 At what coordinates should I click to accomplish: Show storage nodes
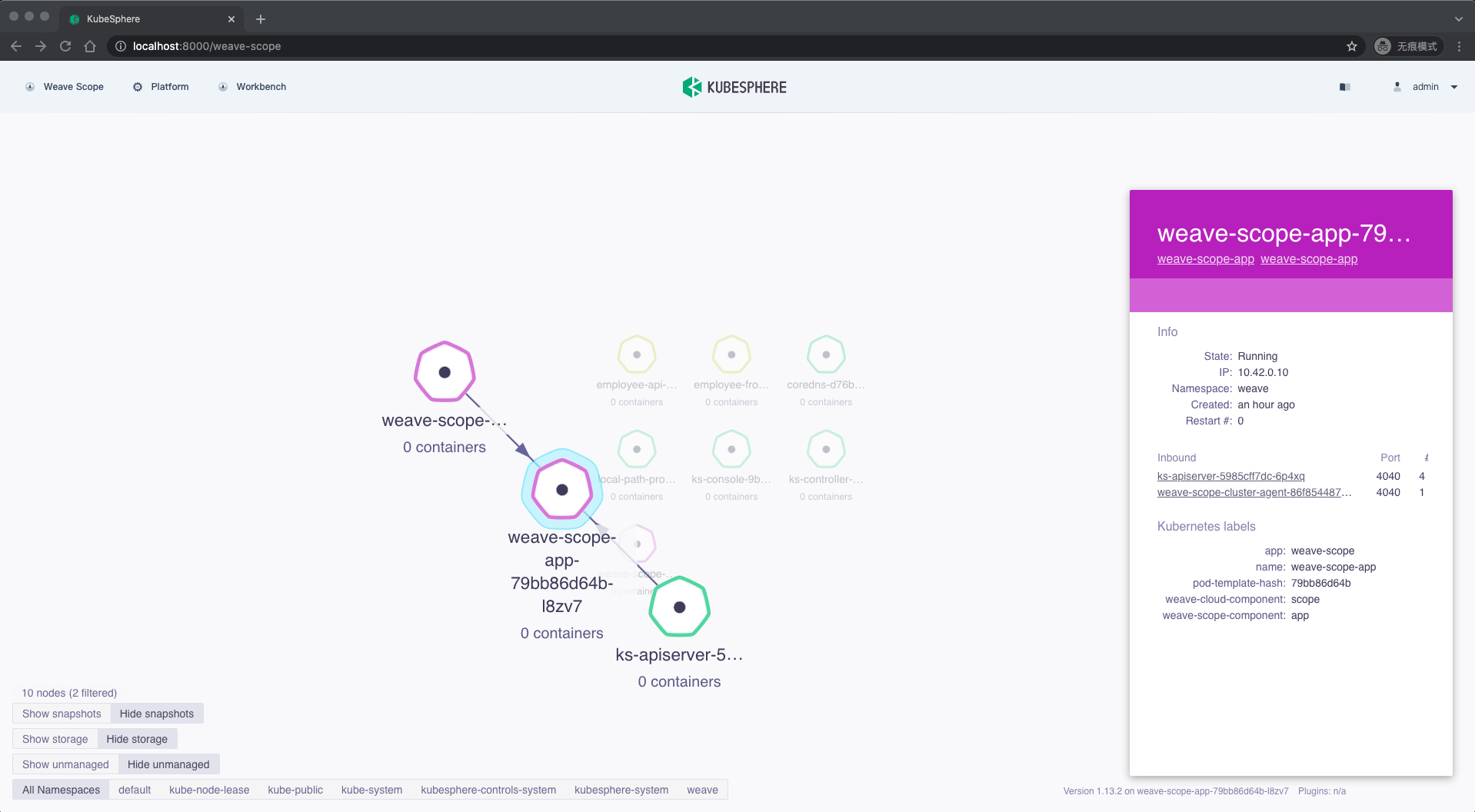pyautogui.click(x=54, y=739)
